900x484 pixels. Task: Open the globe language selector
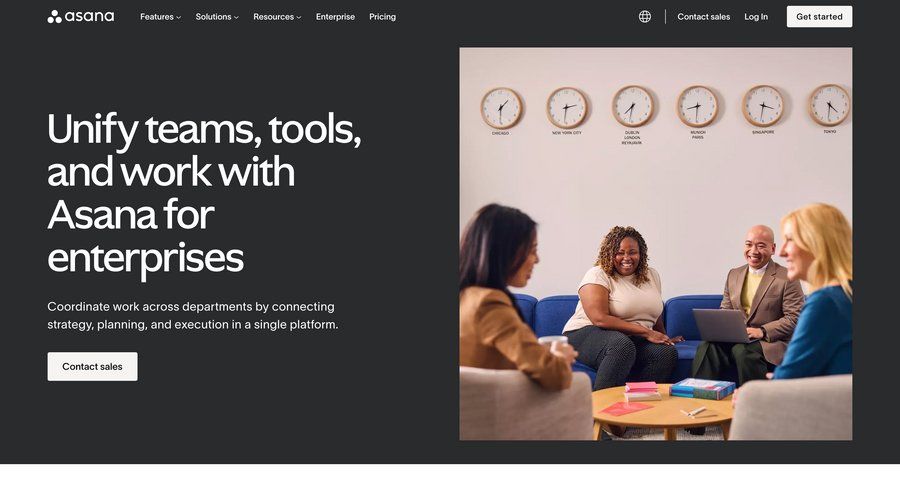point(645,17)
